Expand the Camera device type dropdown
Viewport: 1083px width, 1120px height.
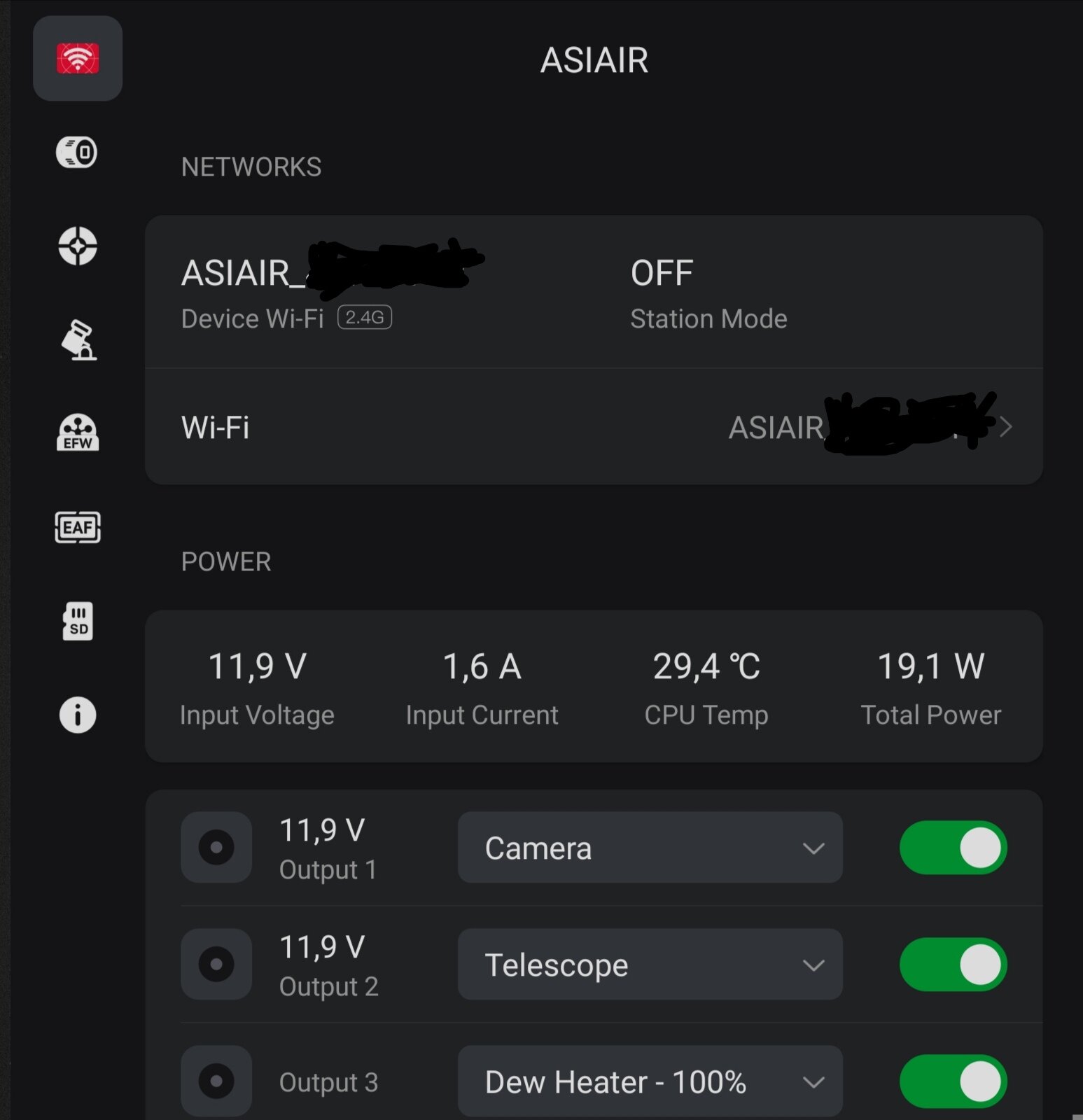[650, 848]
